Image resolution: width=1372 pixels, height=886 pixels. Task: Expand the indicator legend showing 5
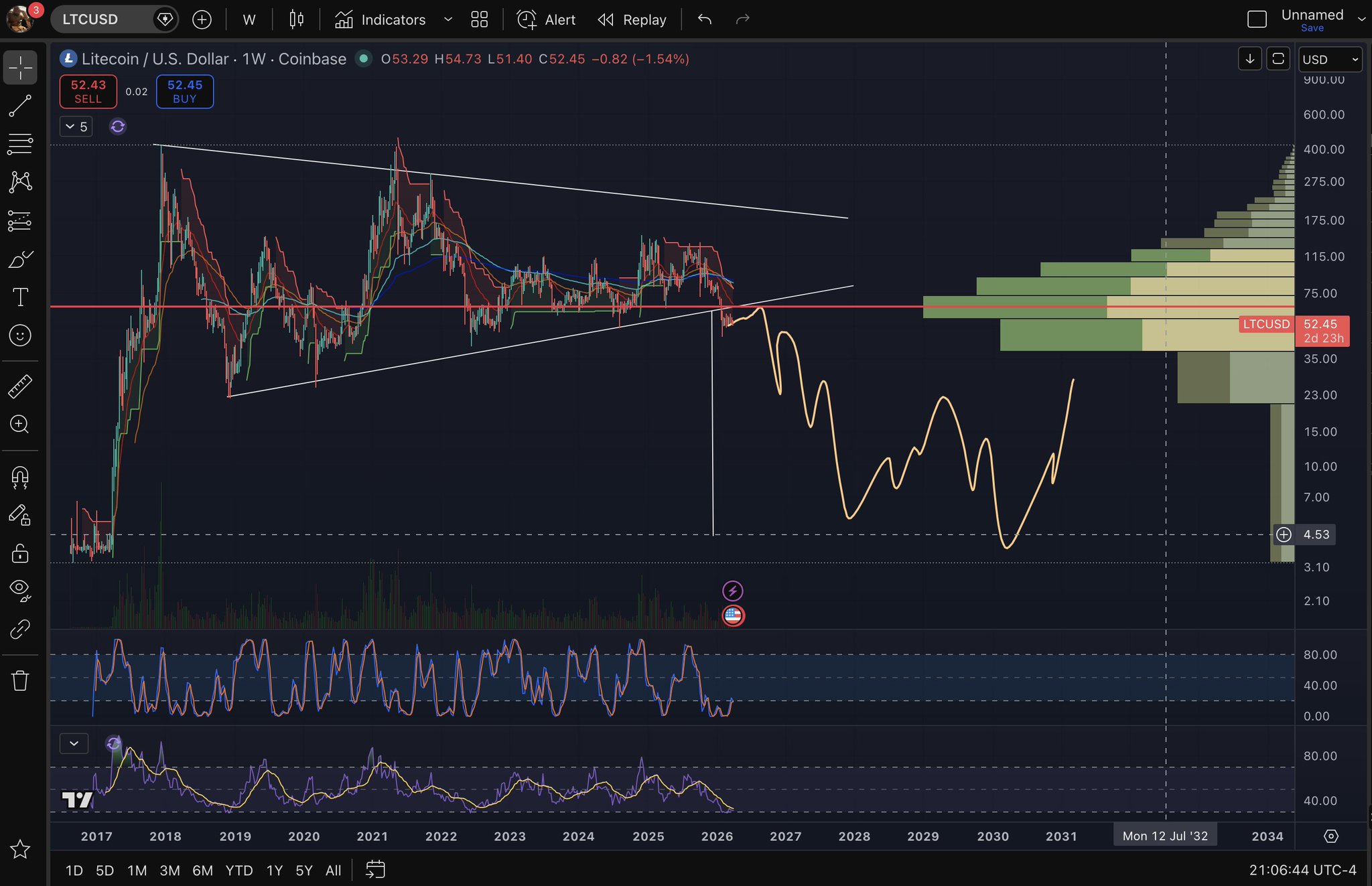click(76, 127)
